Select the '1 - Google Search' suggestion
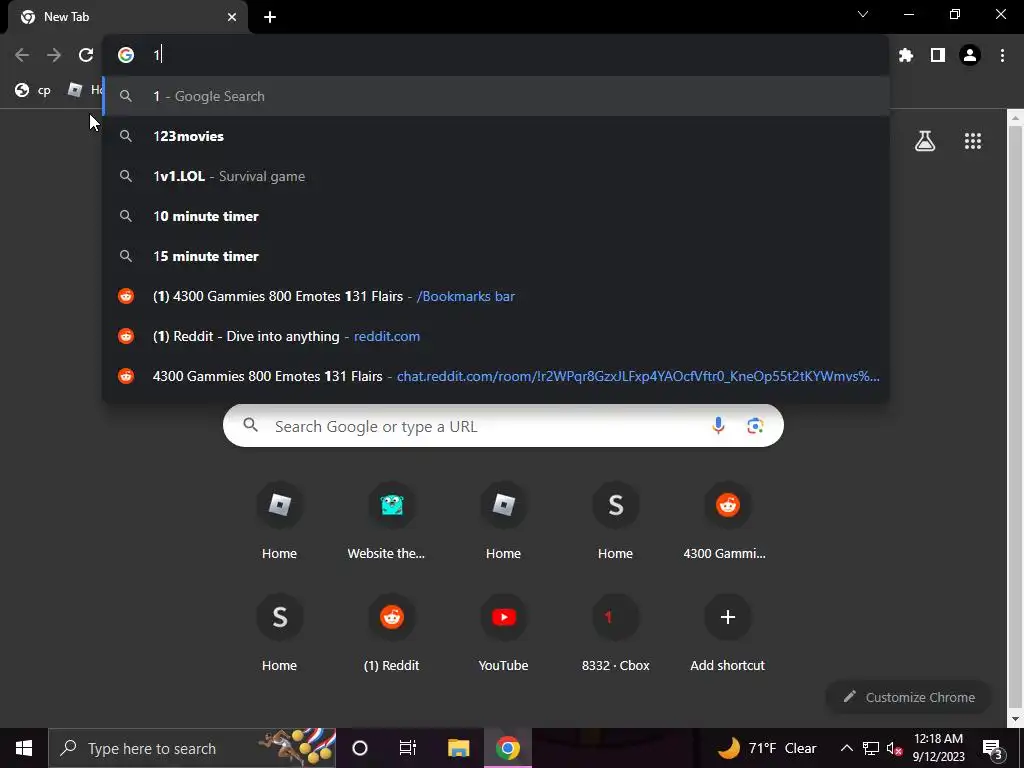This screenshot has width=1024, height=768. coord(496,96)
